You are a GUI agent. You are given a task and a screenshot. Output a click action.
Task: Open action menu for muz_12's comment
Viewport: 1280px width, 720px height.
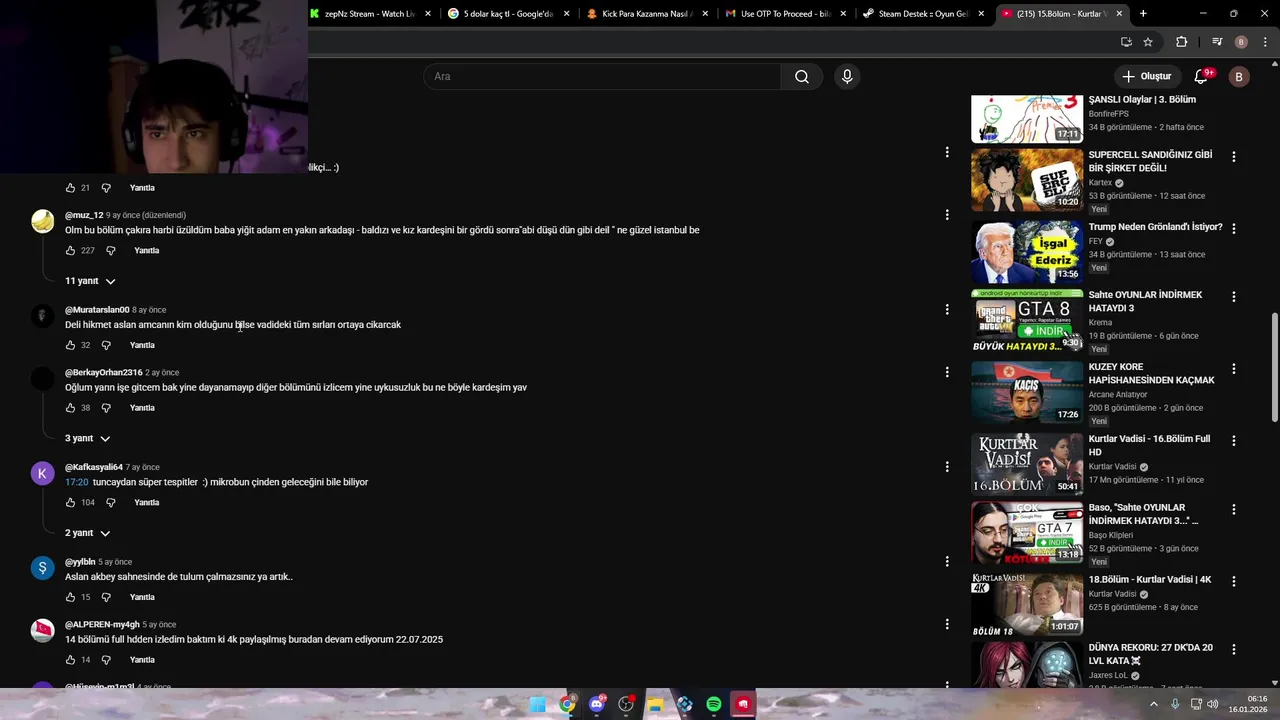(x=947, y=215)
